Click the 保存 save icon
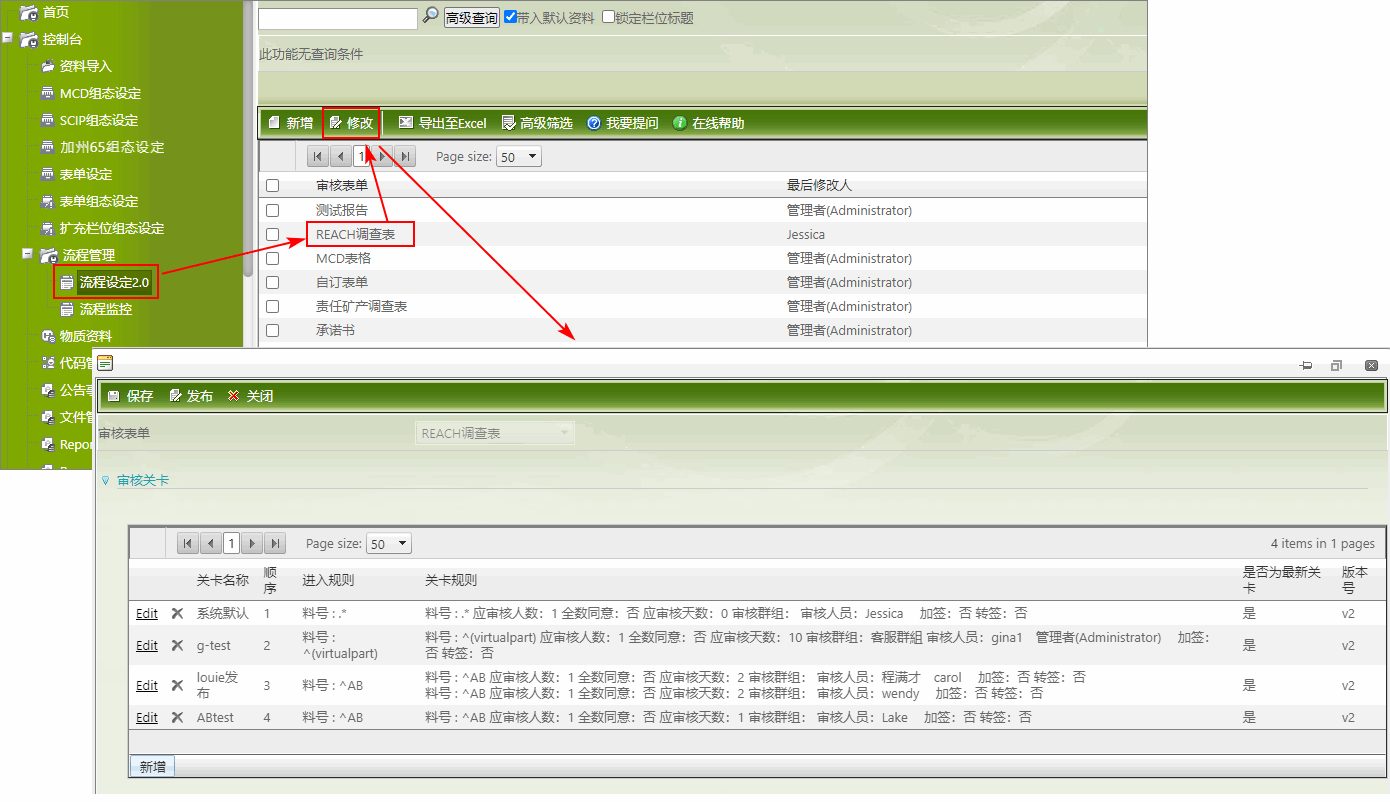The image size is (1390, 802). pyautogui.click(x=114, y=396)
